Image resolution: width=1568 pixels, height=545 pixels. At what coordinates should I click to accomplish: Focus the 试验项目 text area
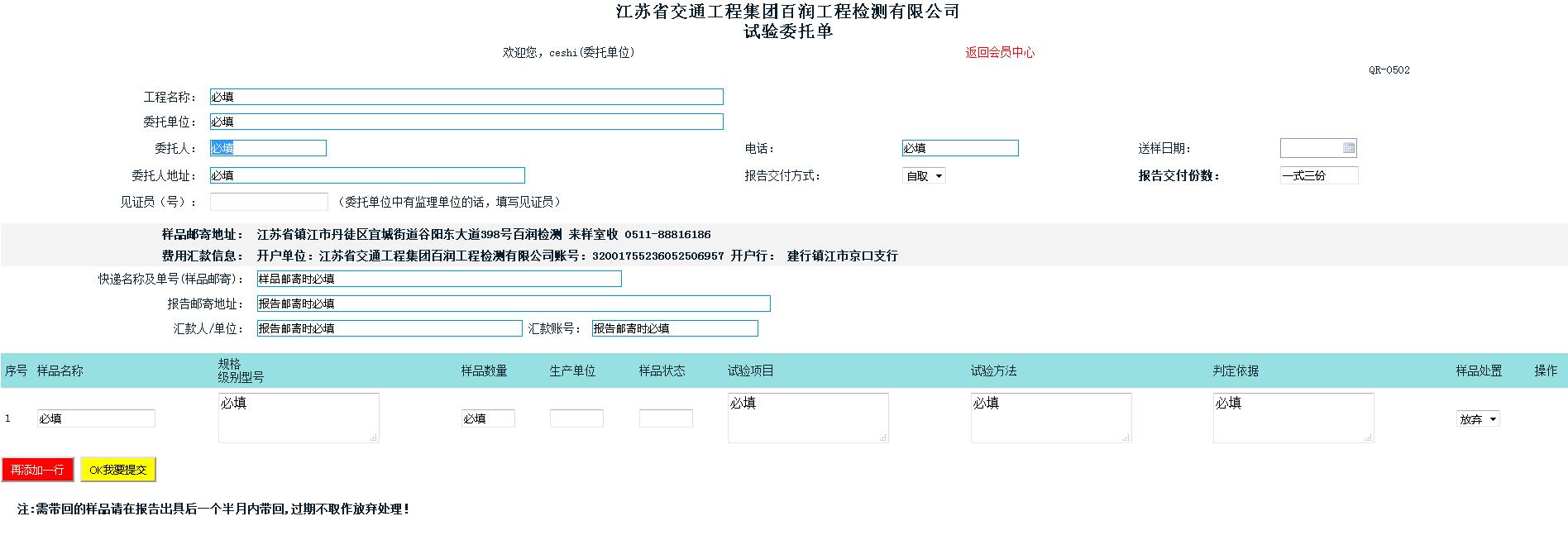pos(807,418)
